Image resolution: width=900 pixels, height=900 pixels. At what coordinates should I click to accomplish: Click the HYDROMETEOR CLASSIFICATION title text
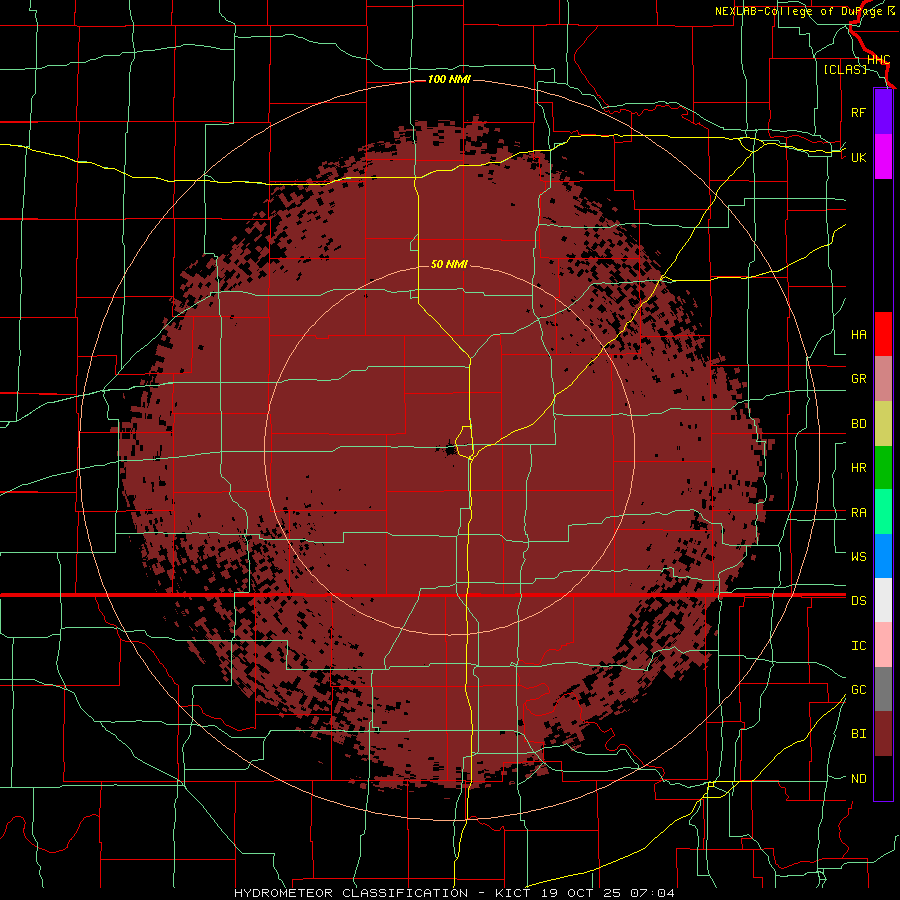351,893
